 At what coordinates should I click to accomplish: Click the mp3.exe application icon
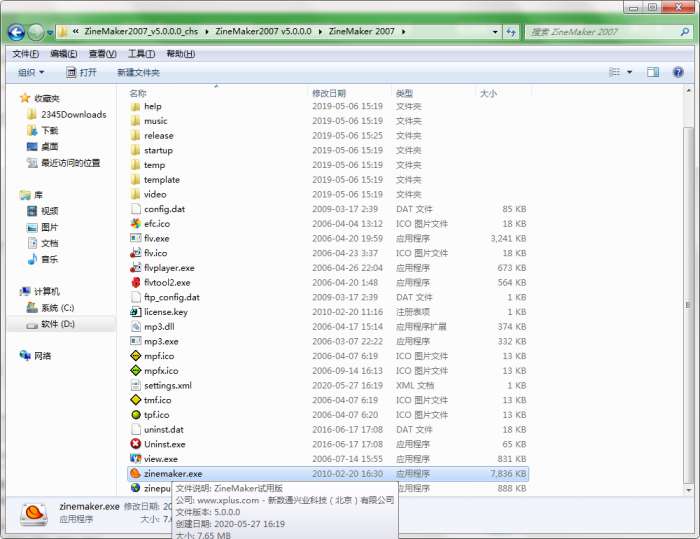[x=136, y=341]
